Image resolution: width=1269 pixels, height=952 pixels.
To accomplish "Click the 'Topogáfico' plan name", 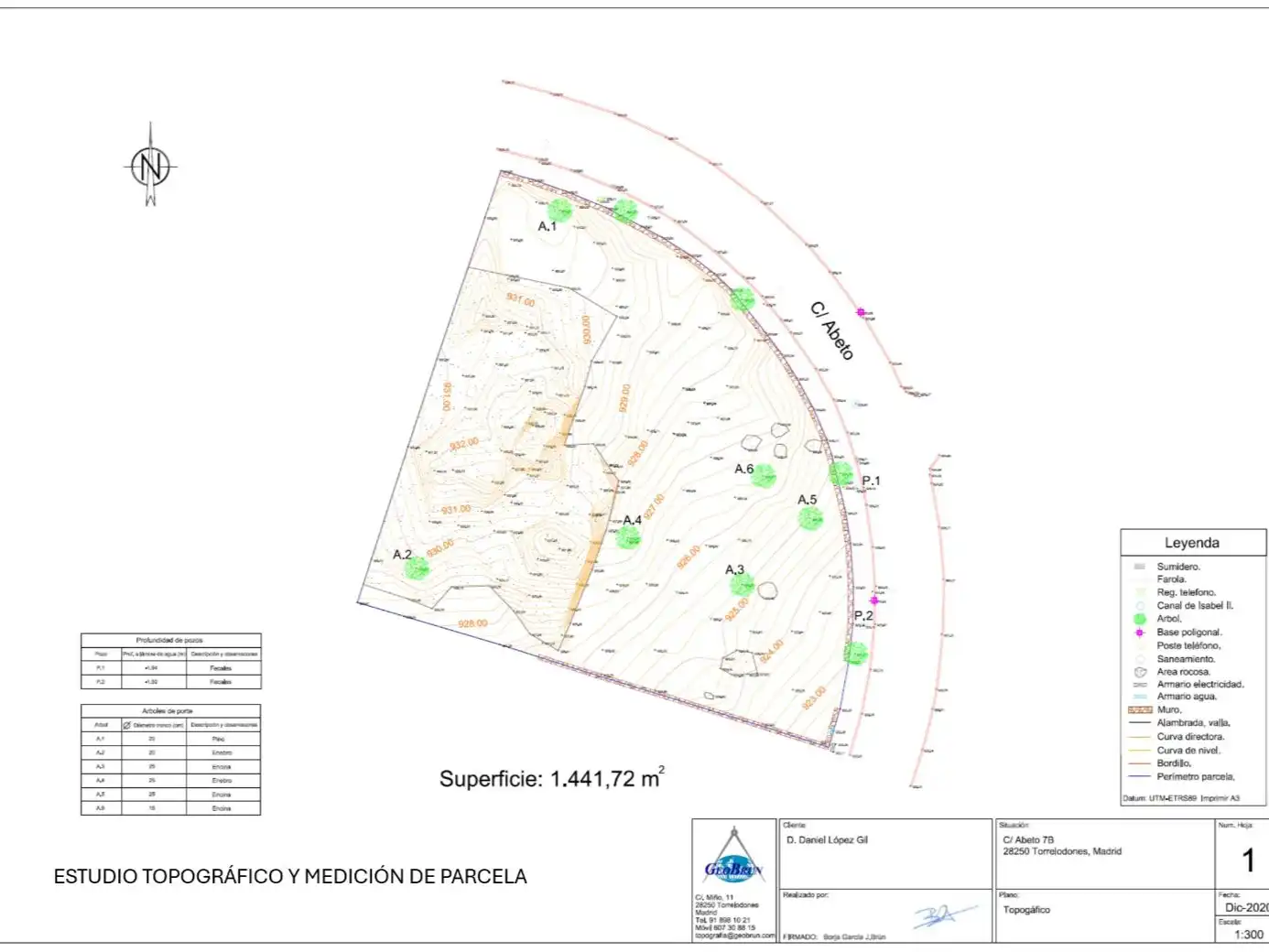I will (1026, 910).
